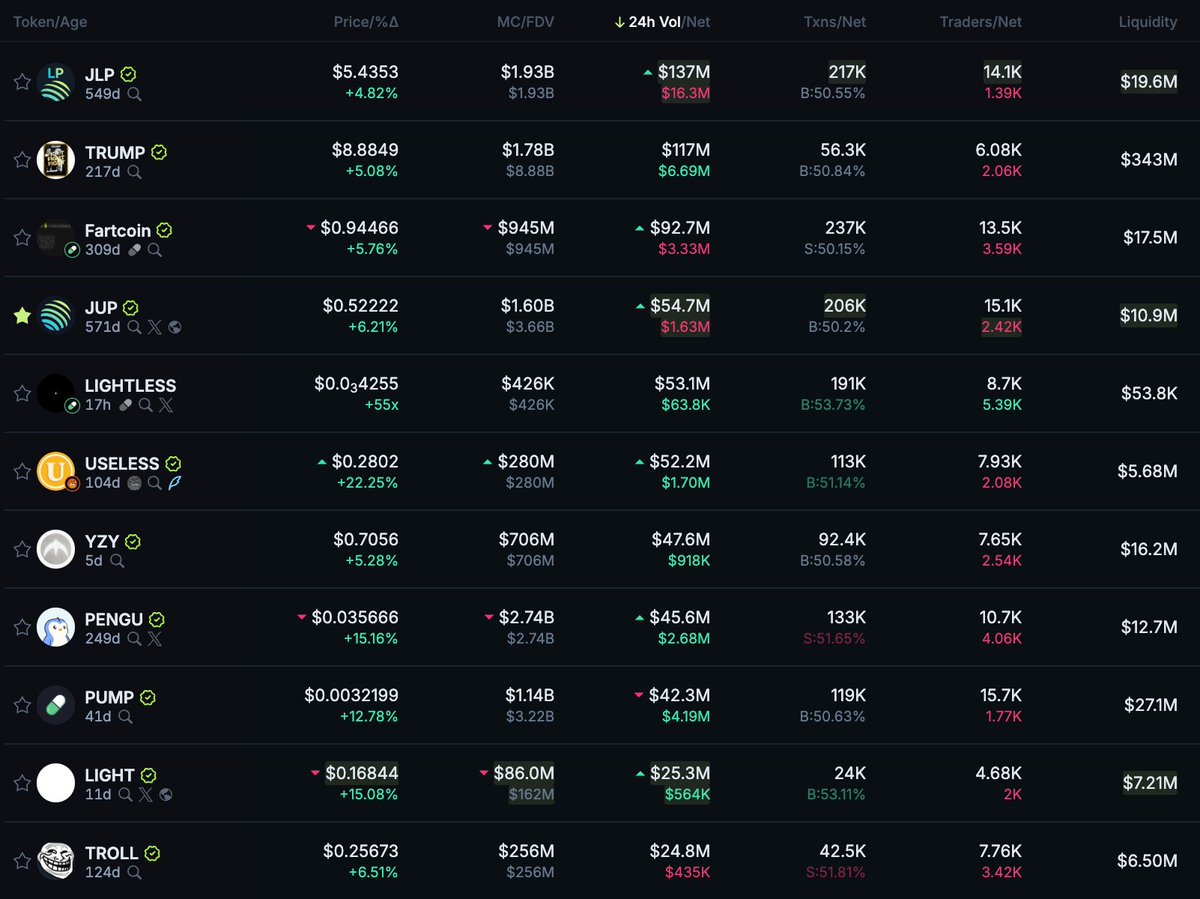Viewport: 1200px width, 899px height.
Task: Unstar the JUP favorite star
Action: tap(22, 316)
